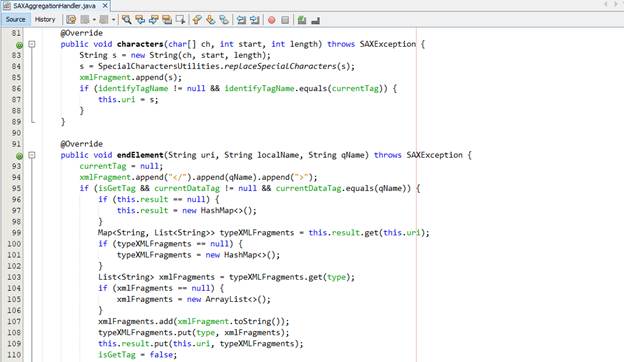The width and height of the screenshot is (624, 362).
Task: Click line number 90 in the gutter
Action: (16, 133)
